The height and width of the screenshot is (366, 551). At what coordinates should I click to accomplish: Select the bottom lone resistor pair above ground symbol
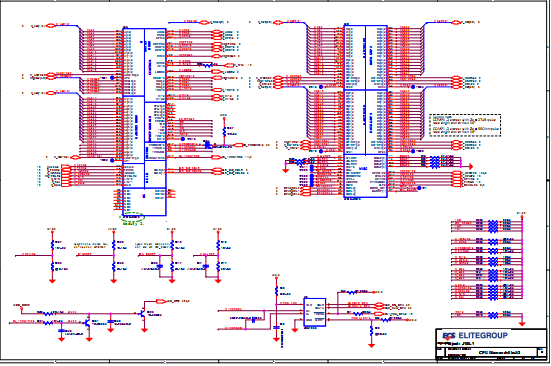coord(493,315)
